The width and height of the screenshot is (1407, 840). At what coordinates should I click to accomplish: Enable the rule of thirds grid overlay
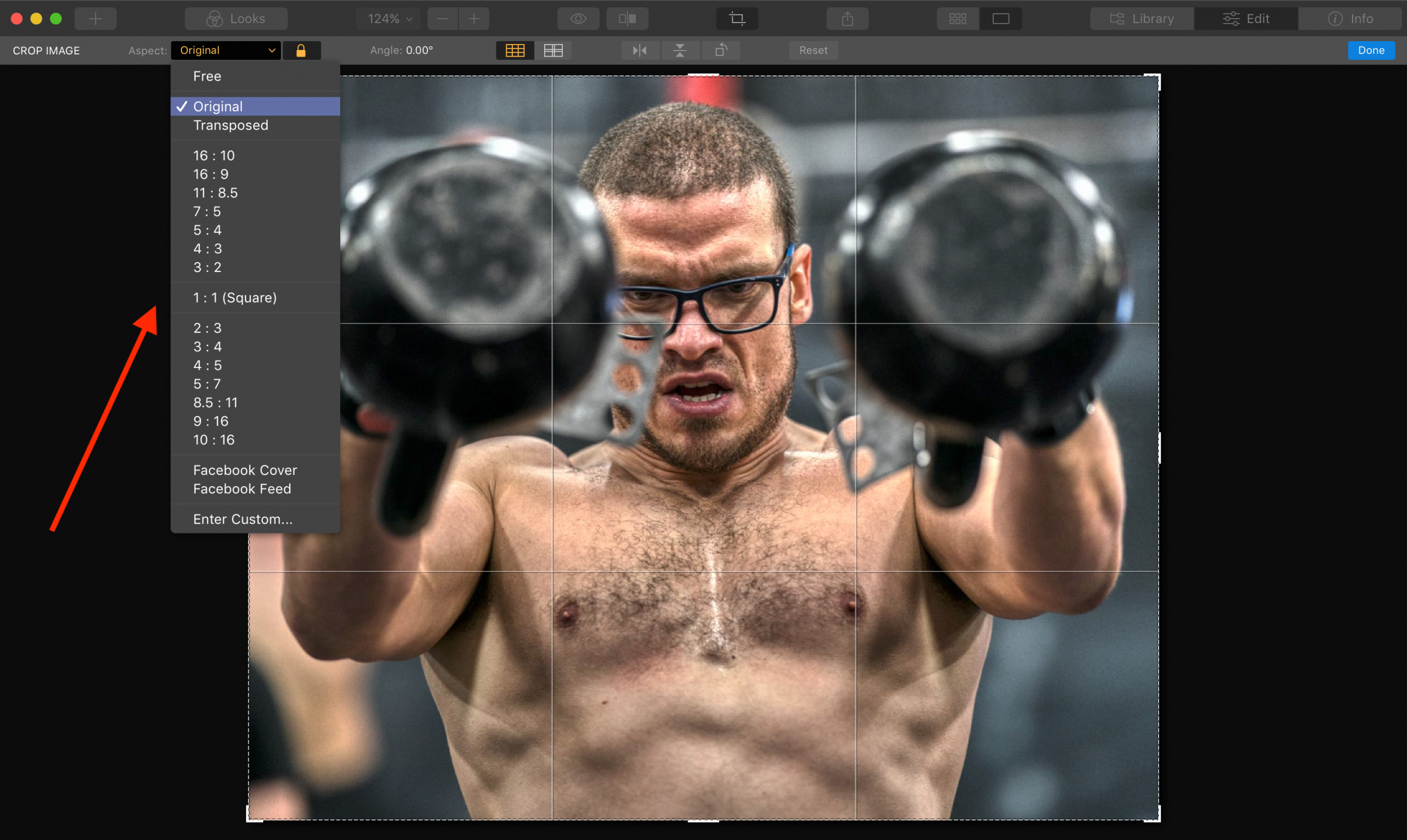[514, 51]
